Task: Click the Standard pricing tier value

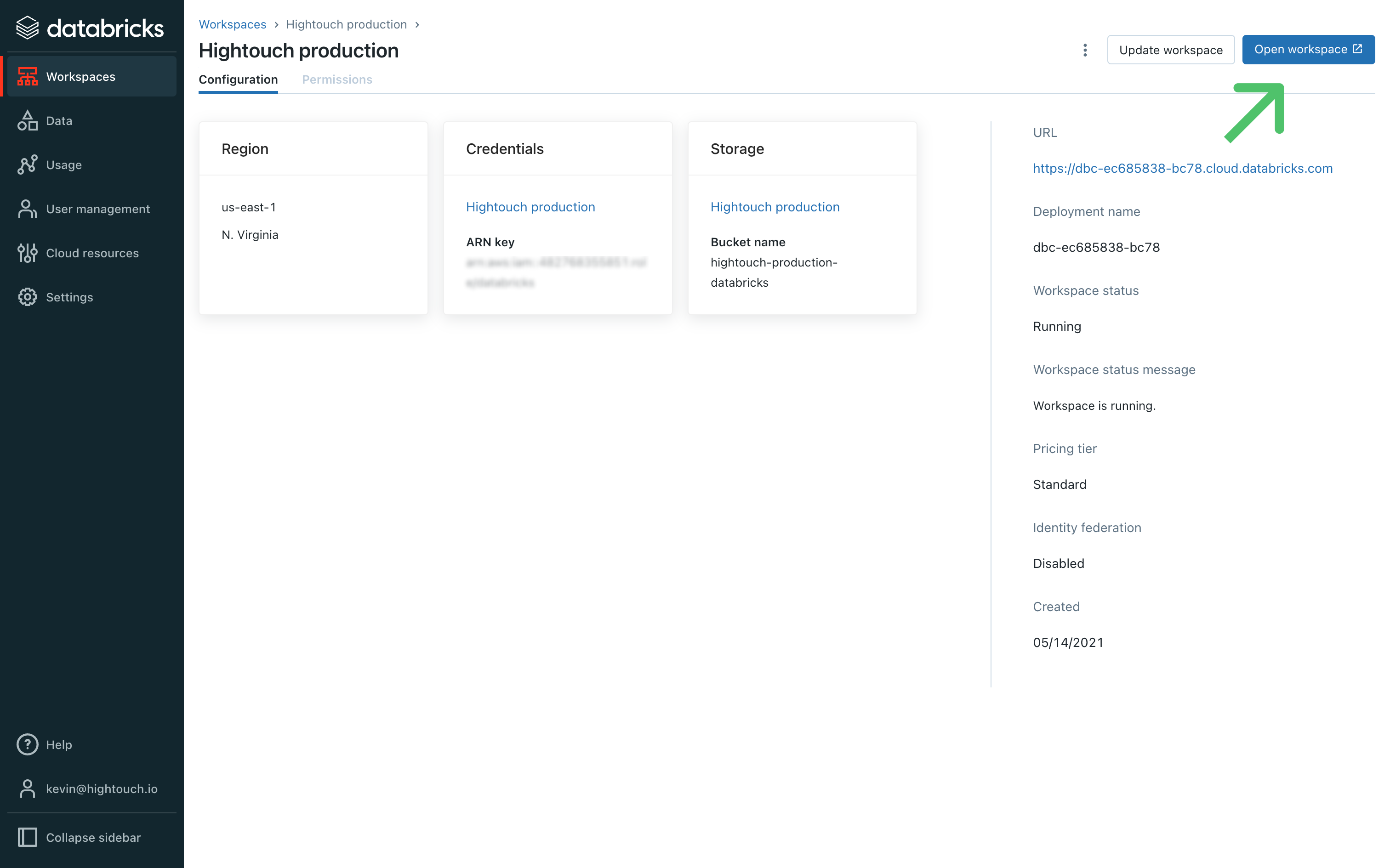Action: click(1060, 484)
